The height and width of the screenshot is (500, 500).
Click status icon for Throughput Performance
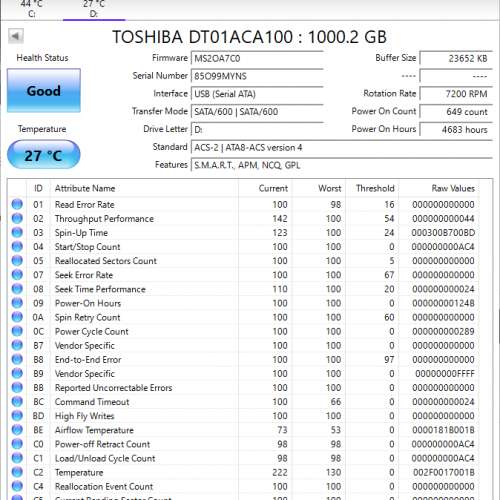[x=17, y=218]
